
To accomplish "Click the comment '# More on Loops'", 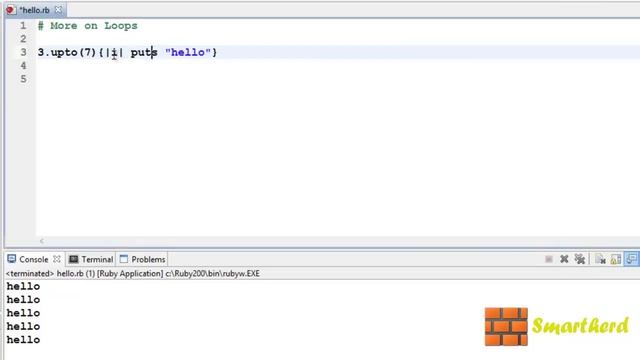I will [x=88, y=26].
